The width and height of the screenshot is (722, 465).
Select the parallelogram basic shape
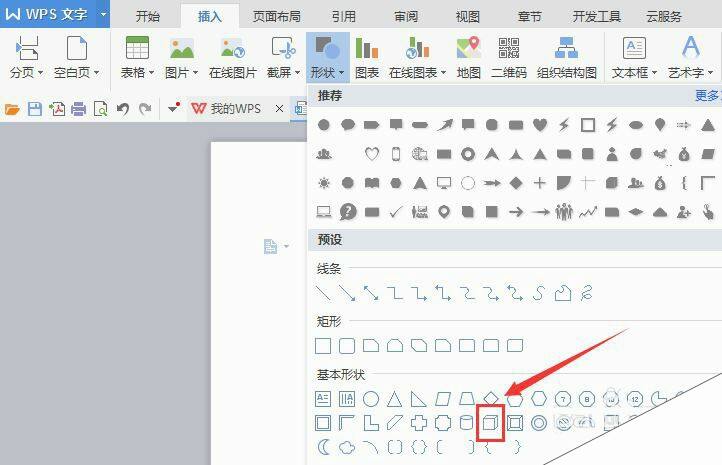(443, 399)
